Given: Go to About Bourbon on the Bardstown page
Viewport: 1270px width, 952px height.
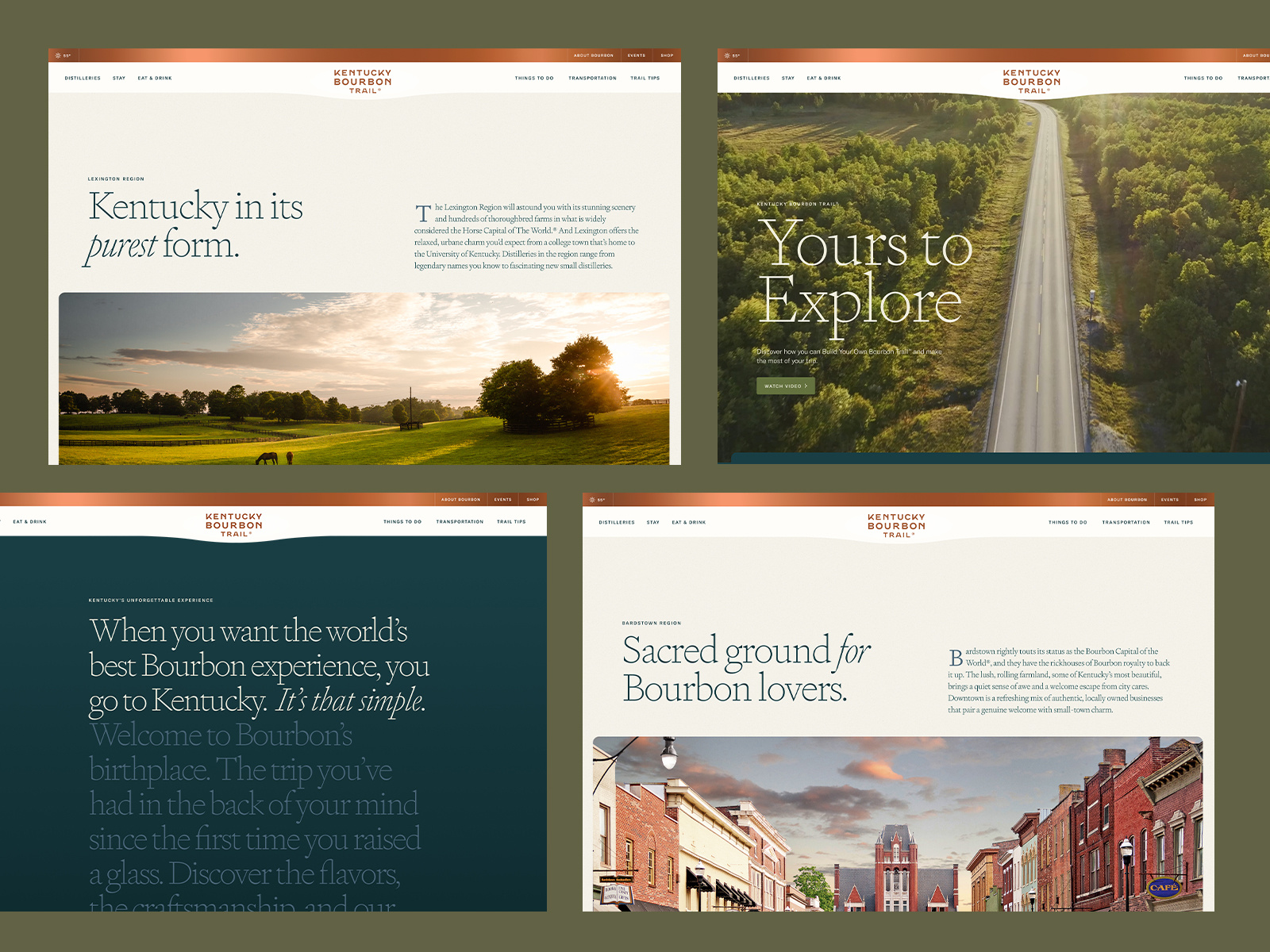Looking at the screenshot, I should pyautogui.click(x=1127, y=500).
